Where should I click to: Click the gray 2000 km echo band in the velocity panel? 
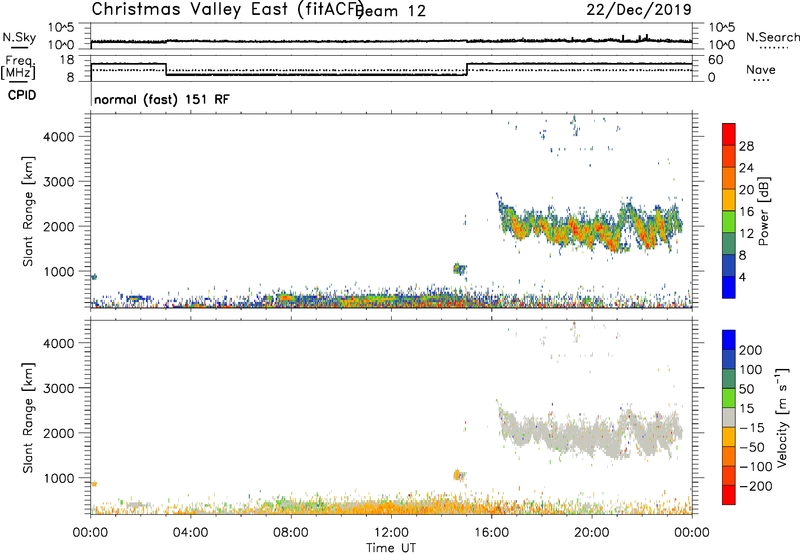589,433
